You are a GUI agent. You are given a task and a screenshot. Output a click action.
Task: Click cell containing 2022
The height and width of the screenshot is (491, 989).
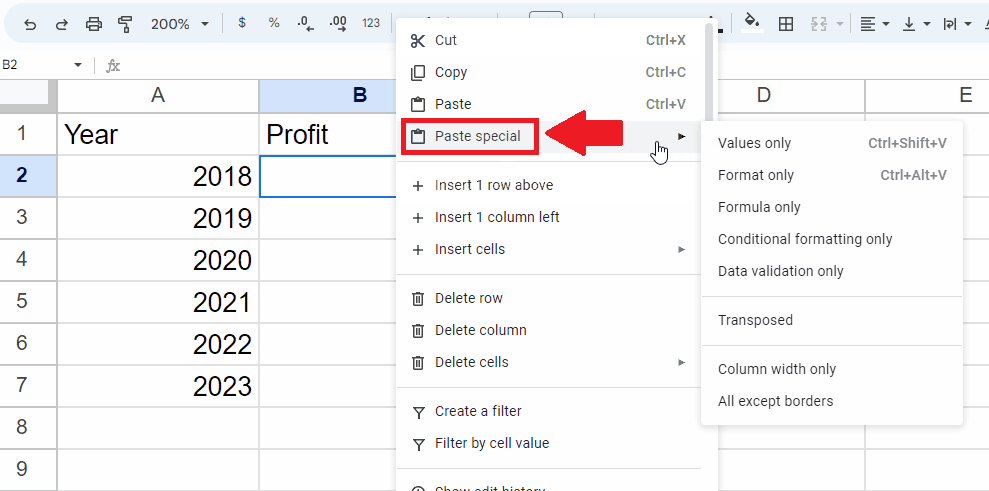point(158,344)
